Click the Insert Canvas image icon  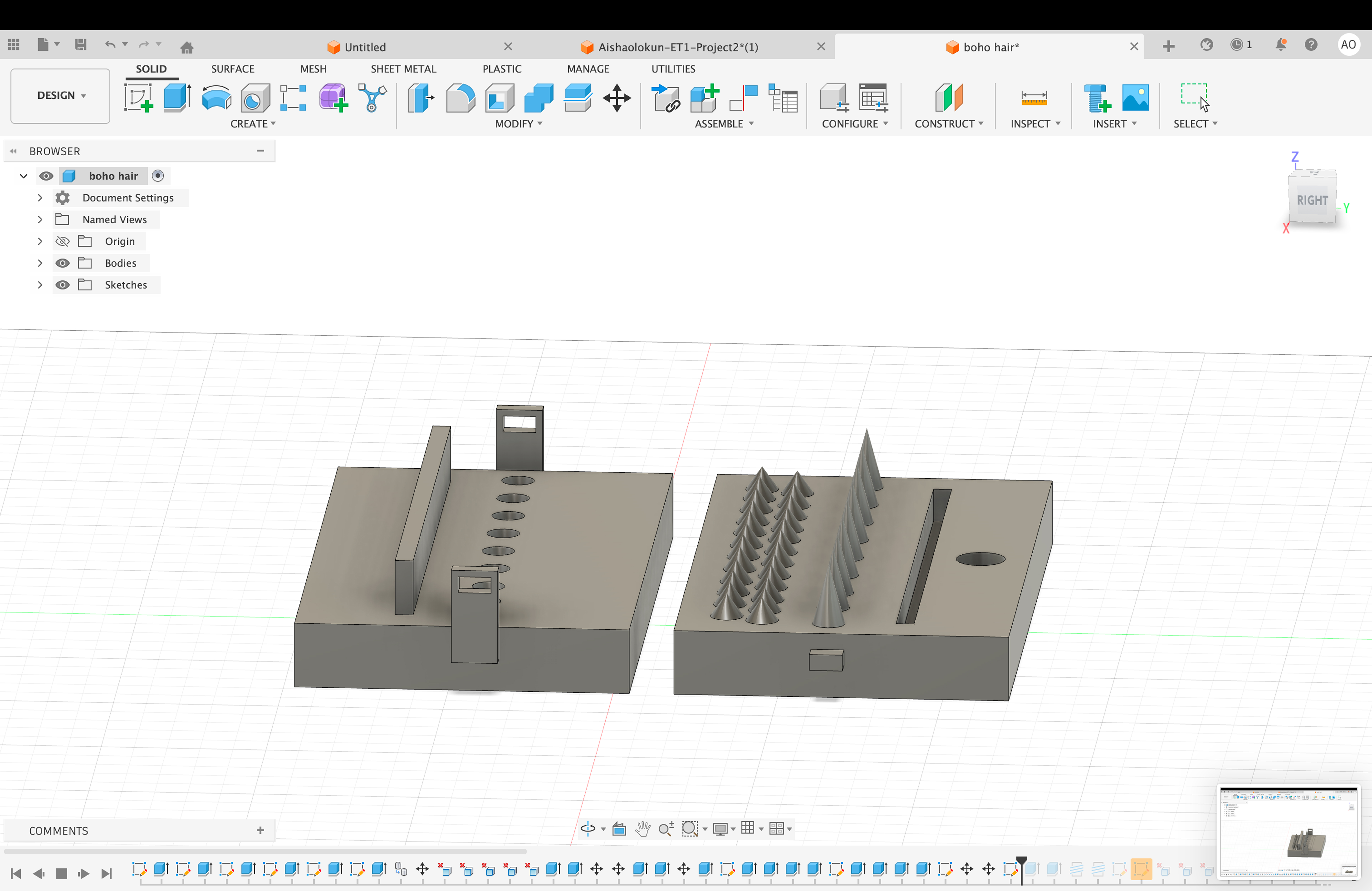[x=1135, y=98]
